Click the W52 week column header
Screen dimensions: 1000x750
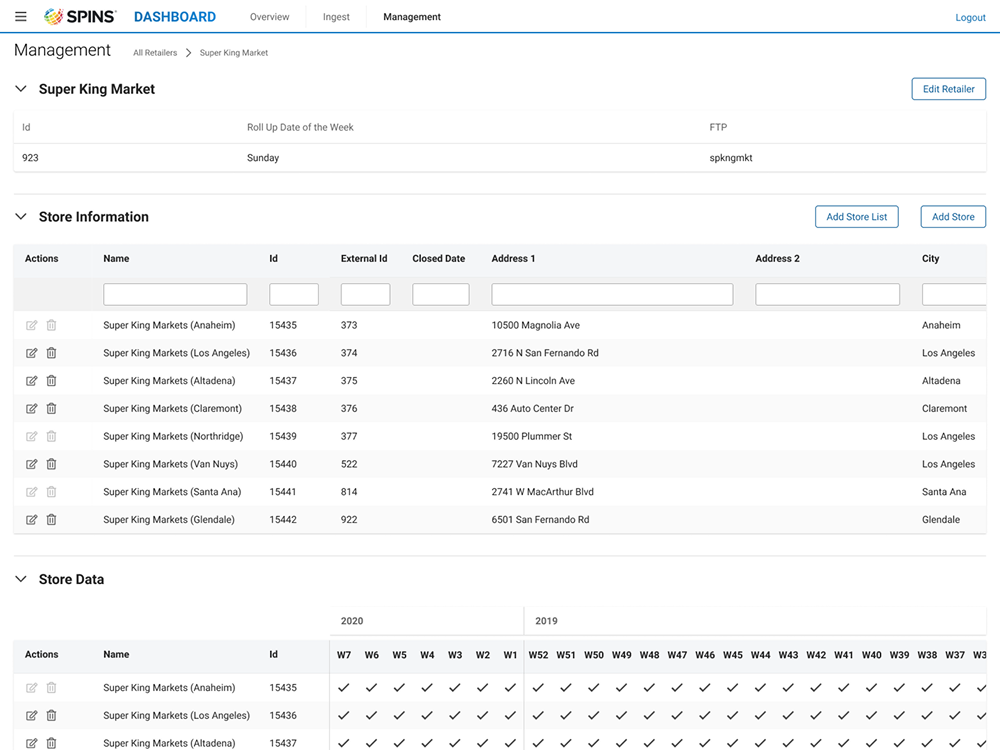538,655
